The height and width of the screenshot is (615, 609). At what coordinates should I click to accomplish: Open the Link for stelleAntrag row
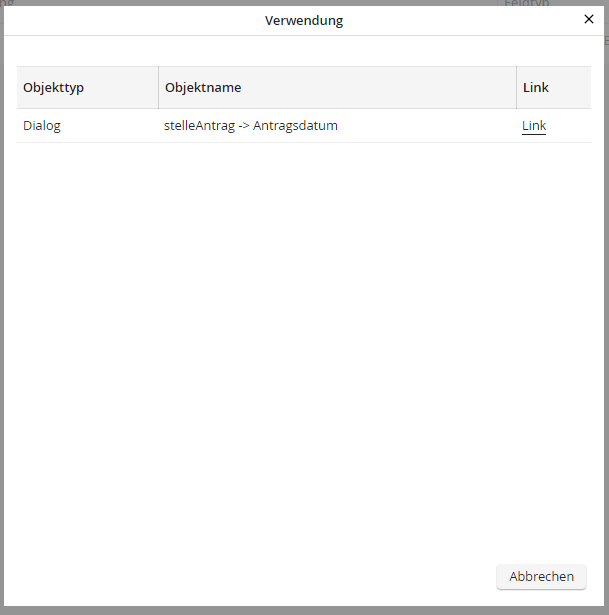pyautogui.click(x=534, y=126)
